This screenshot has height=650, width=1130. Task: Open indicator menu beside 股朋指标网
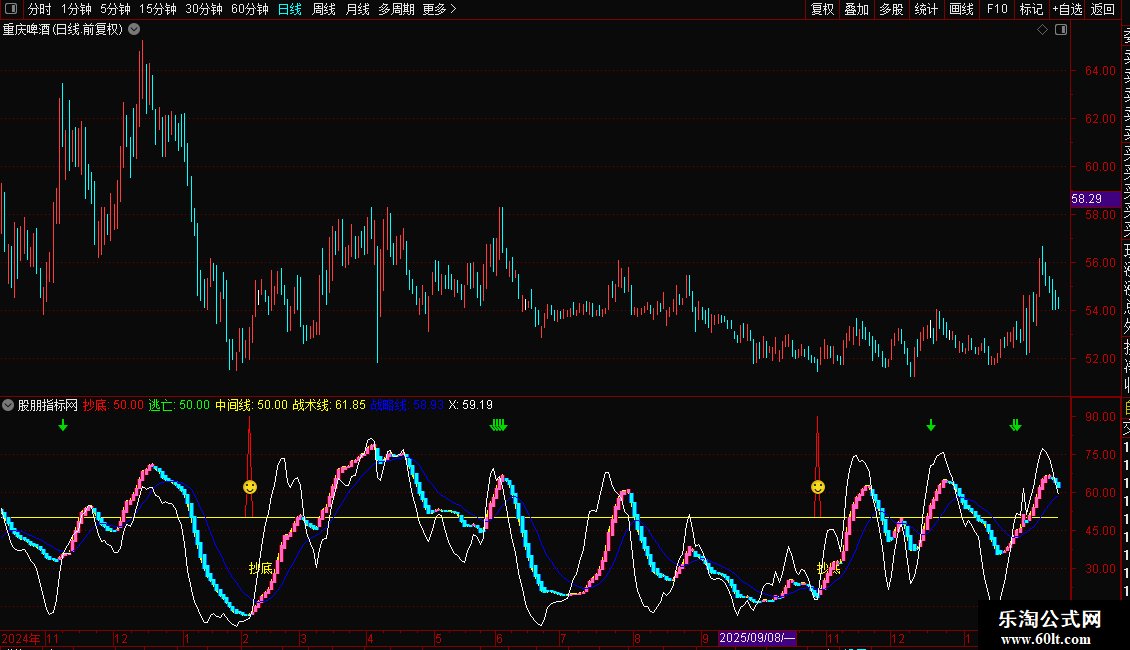pyautogui.click(x=9, y=406)
